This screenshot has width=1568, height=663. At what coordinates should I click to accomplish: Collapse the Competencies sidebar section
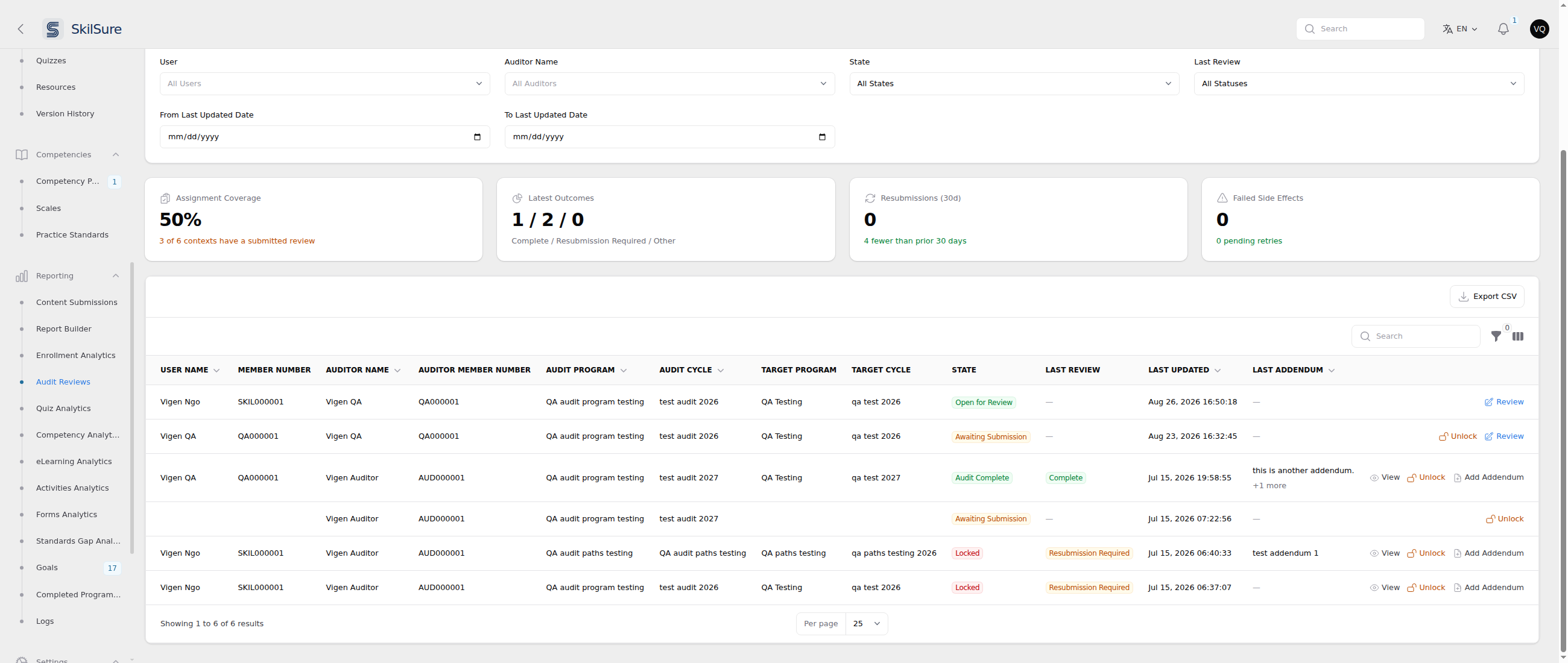coord(116,154)
